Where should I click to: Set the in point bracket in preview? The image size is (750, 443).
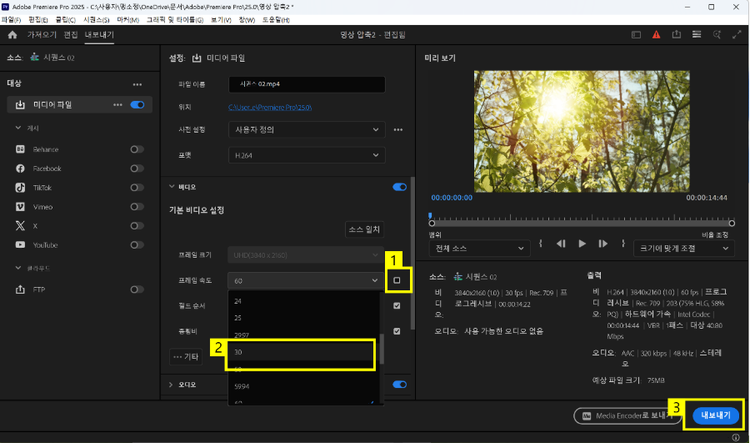pos(540,244)
